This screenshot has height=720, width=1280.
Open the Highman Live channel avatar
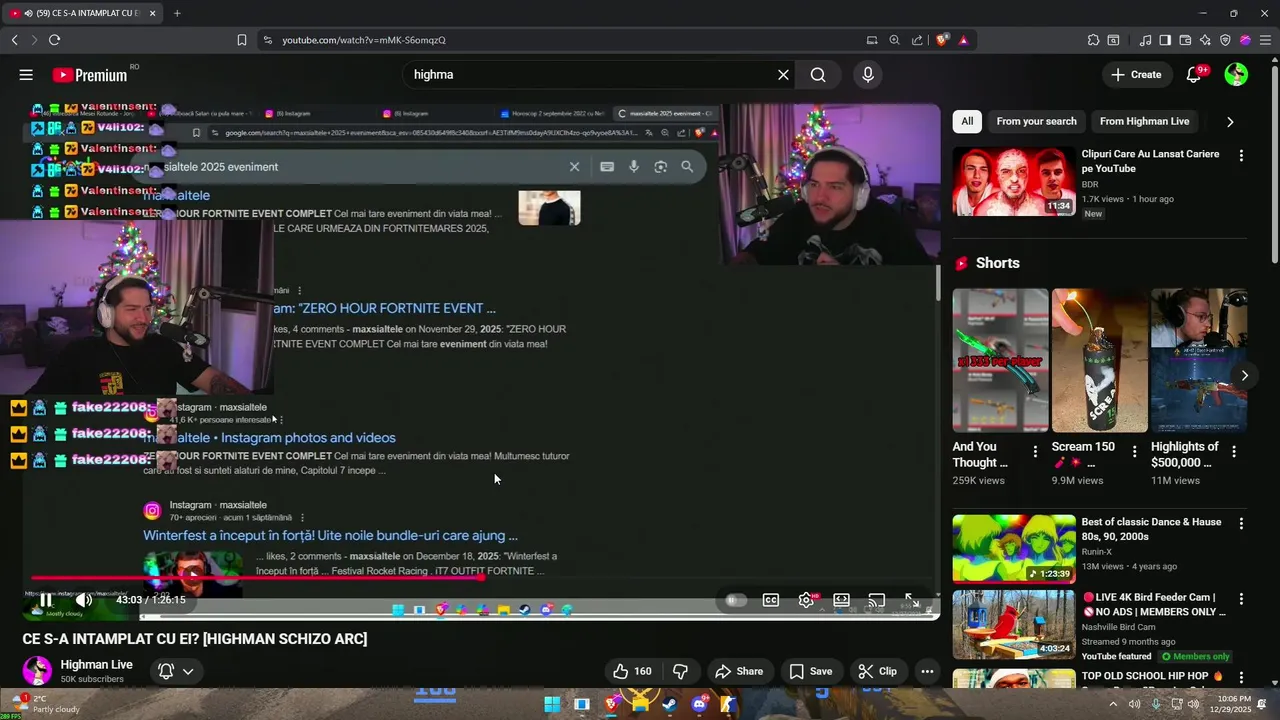37,670
